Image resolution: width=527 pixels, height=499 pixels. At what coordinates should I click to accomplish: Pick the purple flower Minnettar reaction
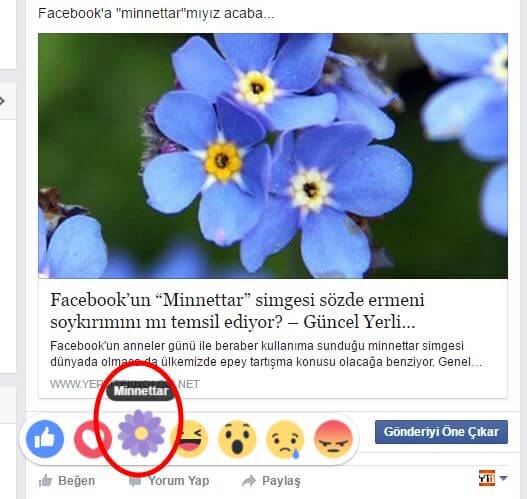pyautogui.click(x=141, y=433)
